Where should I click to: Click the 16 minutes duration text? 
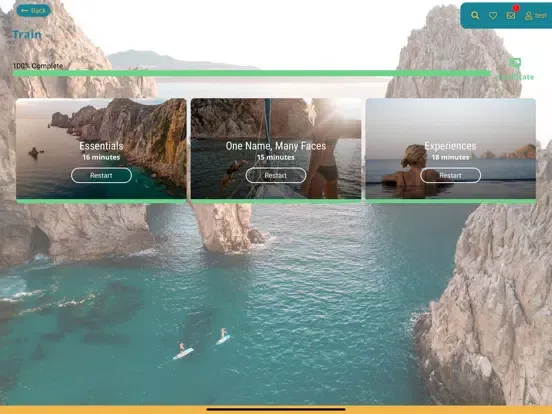pos(101,157)
